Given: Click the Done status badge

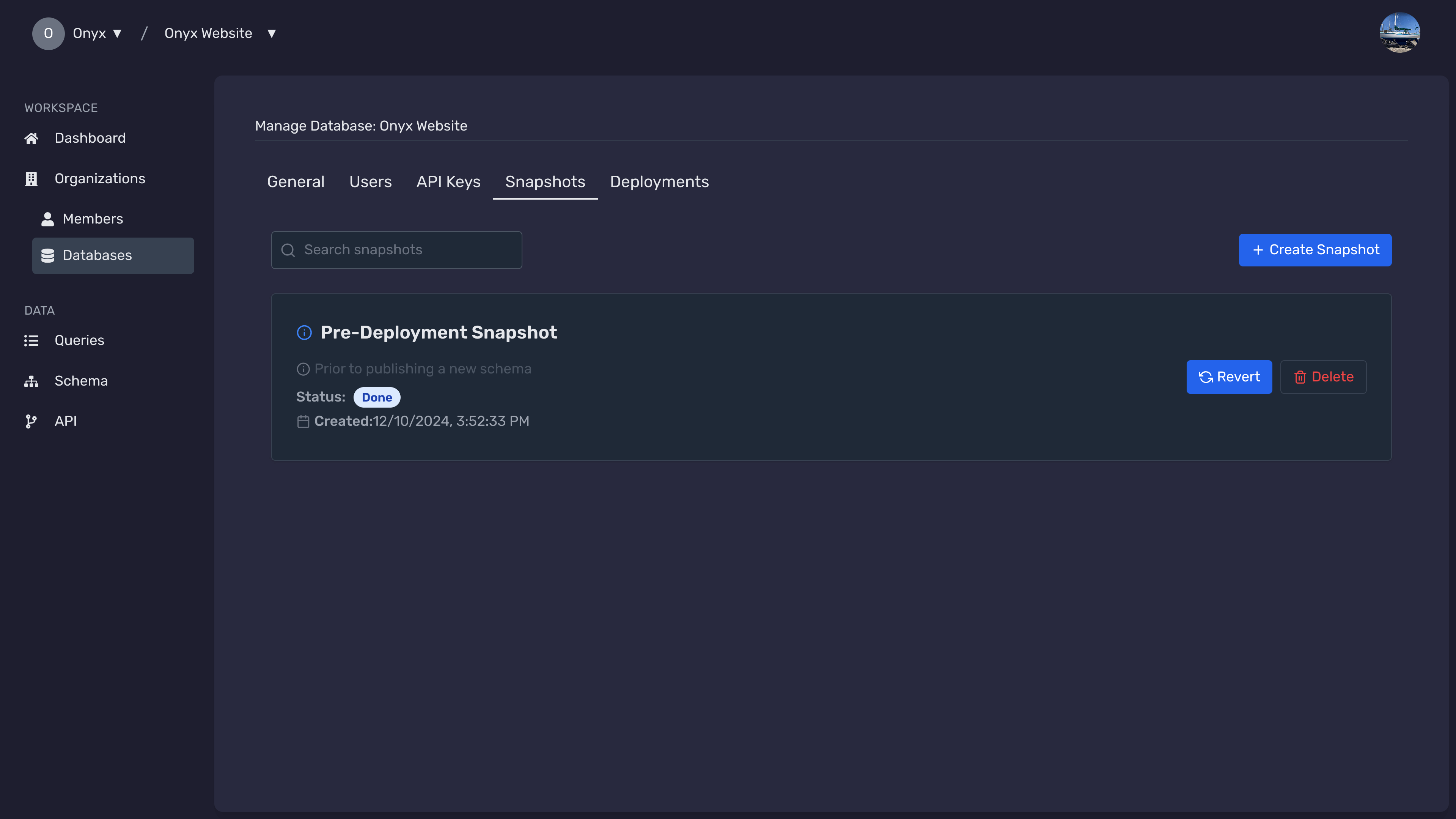Looking at the screenshot, I should 376,397.
